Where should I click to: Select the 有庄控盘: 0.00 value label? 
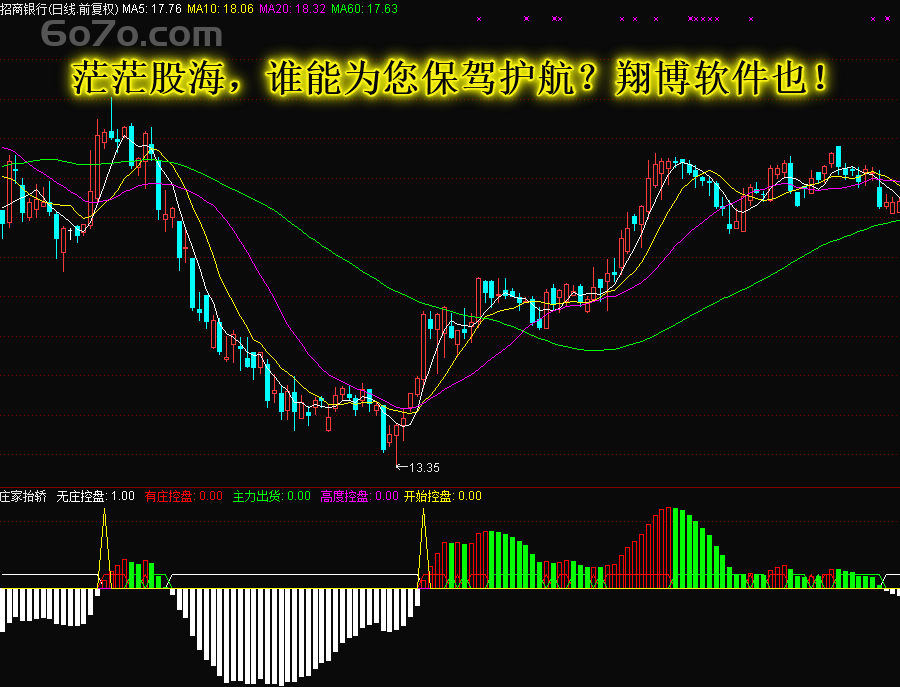(x=184, y=496)
